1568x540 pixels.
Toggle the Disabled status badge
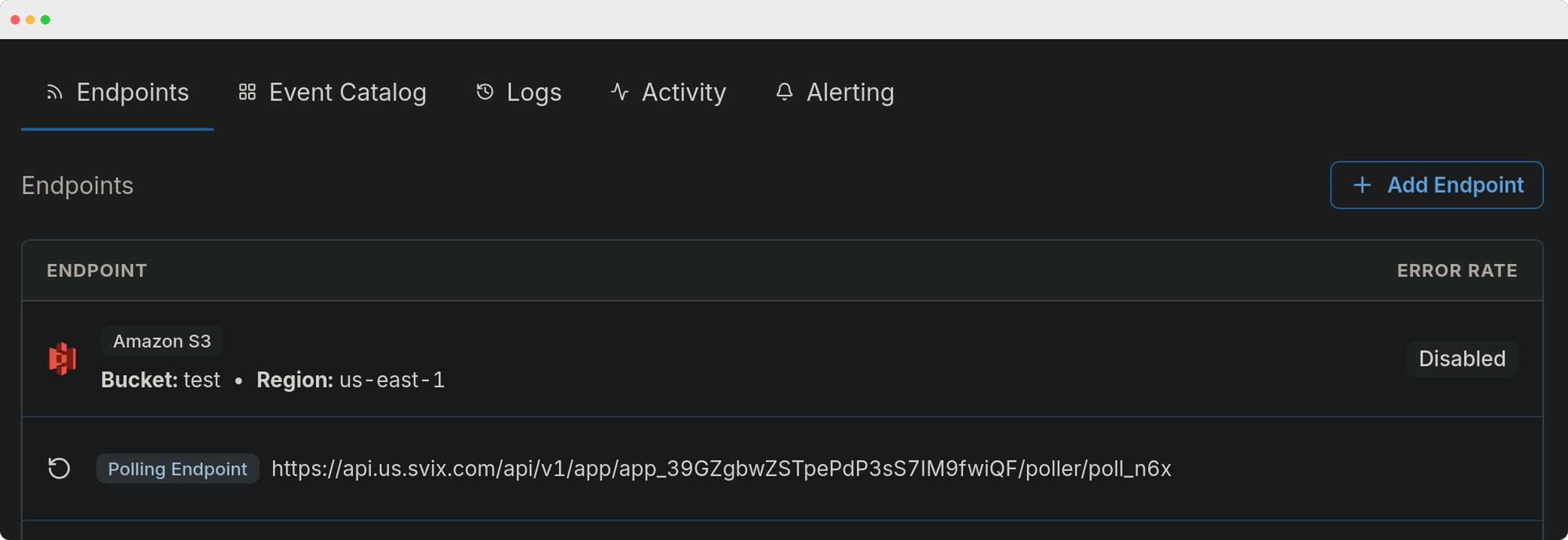tap(1461, 359)
